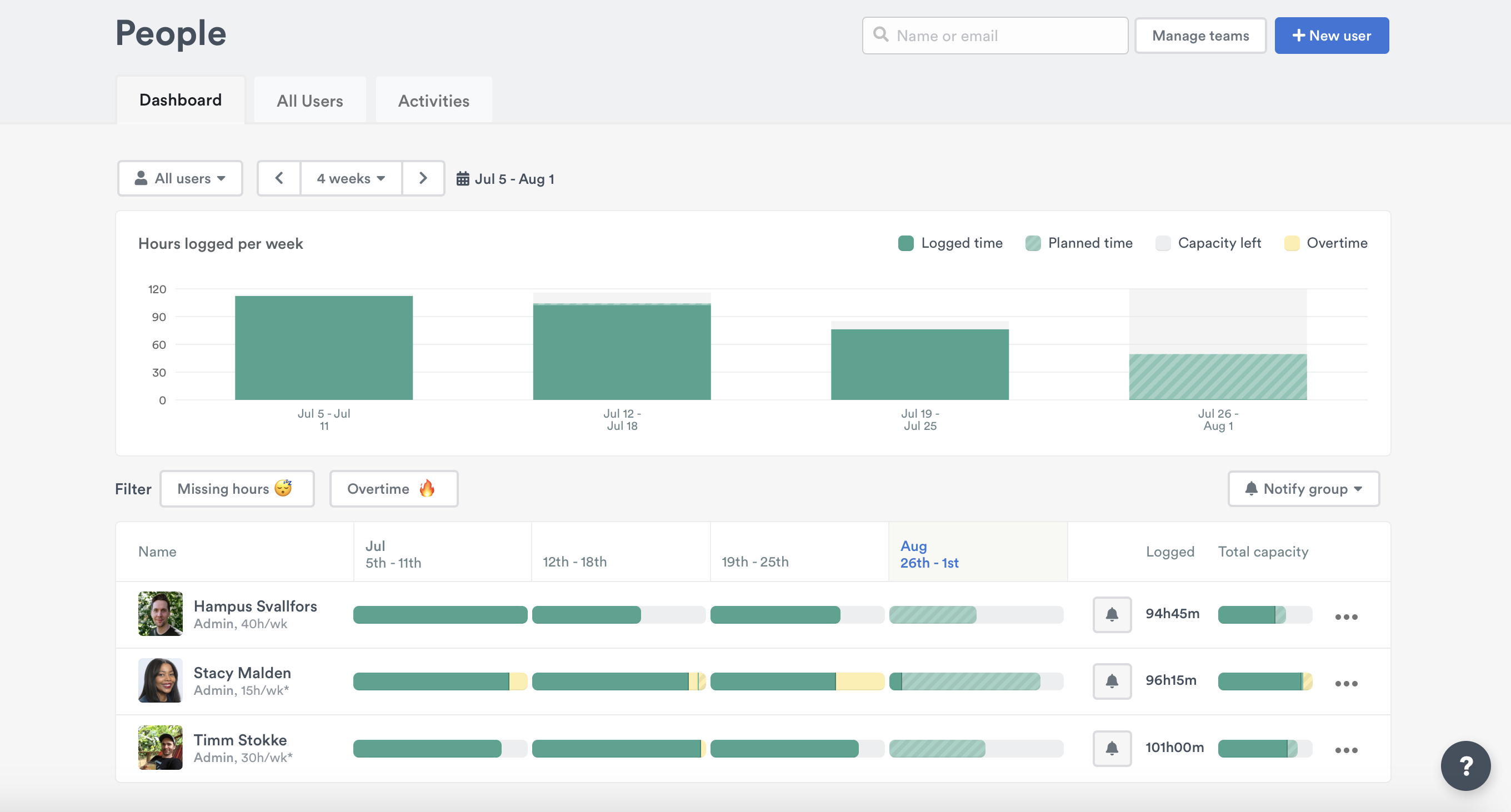1511x812 pixels.
Task: Click Stacy Malden's total capacity bar
Action: pos(1265,681)
